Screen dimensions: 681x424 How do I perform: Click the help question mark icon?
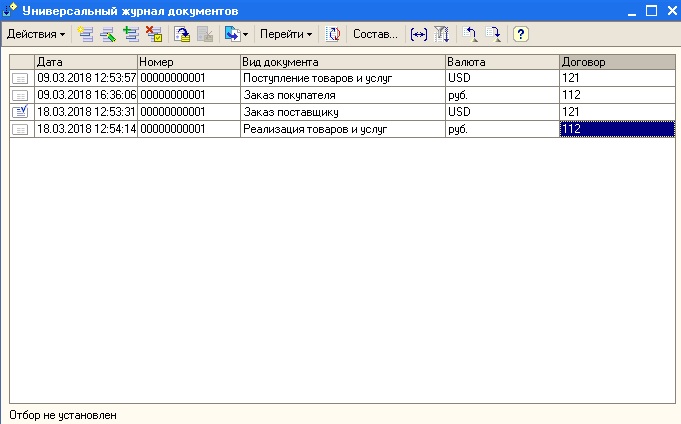[x=520, y=34]
